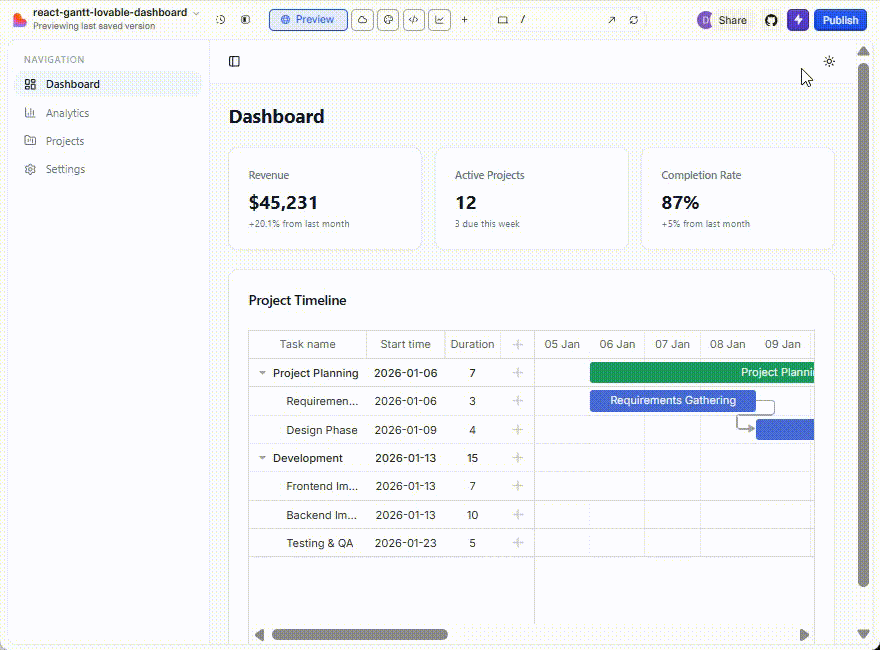The height and width of the screenshot is (650, 880).
Task: Open the code view icon
Action: 414,20
